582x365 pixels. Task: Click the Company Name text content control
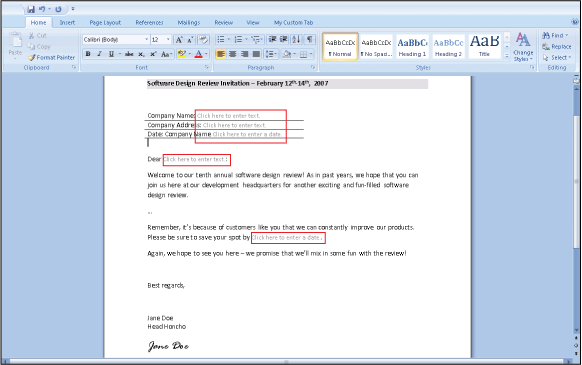tap(228, 116)
